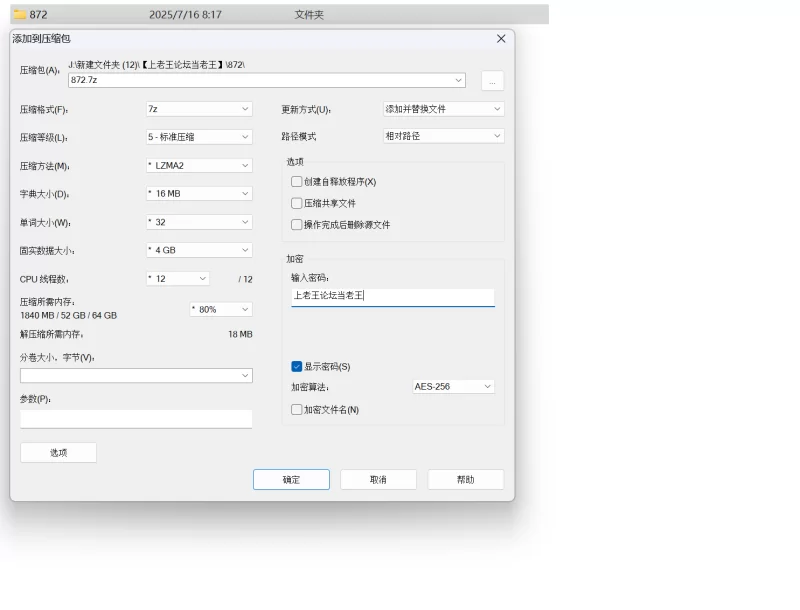Screen dimensions: 800x610
Task: Click the 1840 MB / 52 GB / 64 GB text
Action: pyautogui.click(x=68, y=315)
